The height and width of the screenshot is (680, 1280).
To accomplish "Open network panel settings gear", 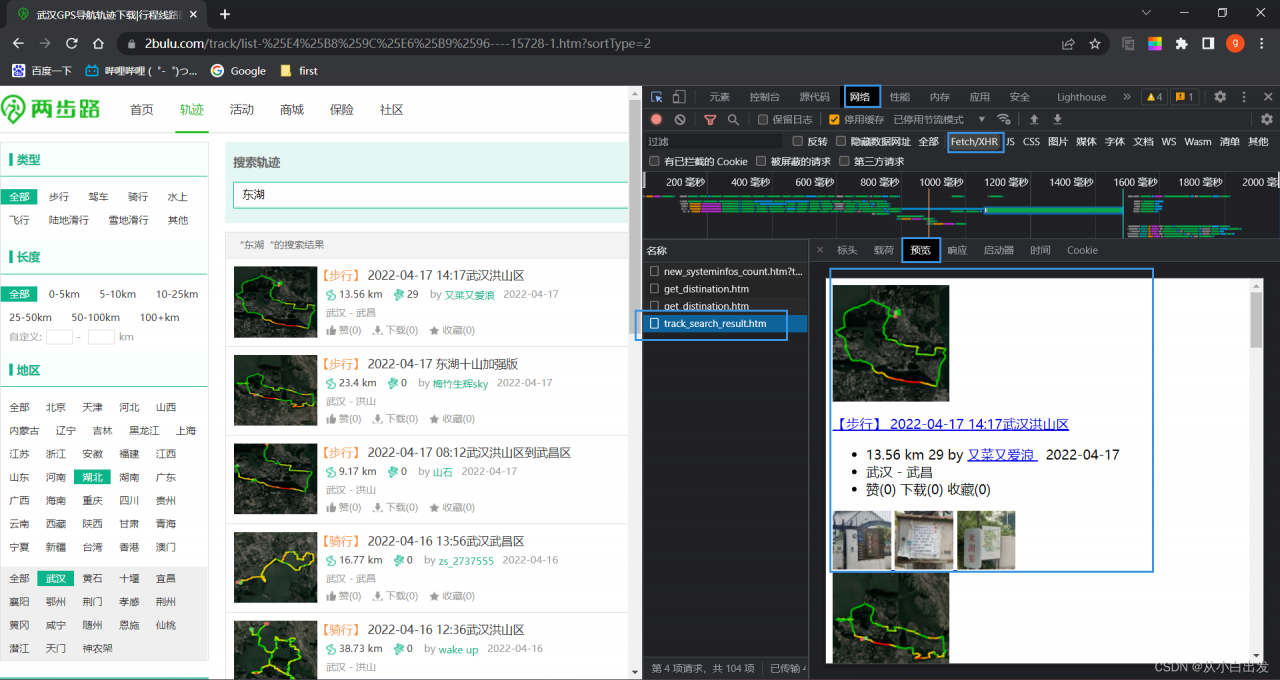I will (1267, 120).
